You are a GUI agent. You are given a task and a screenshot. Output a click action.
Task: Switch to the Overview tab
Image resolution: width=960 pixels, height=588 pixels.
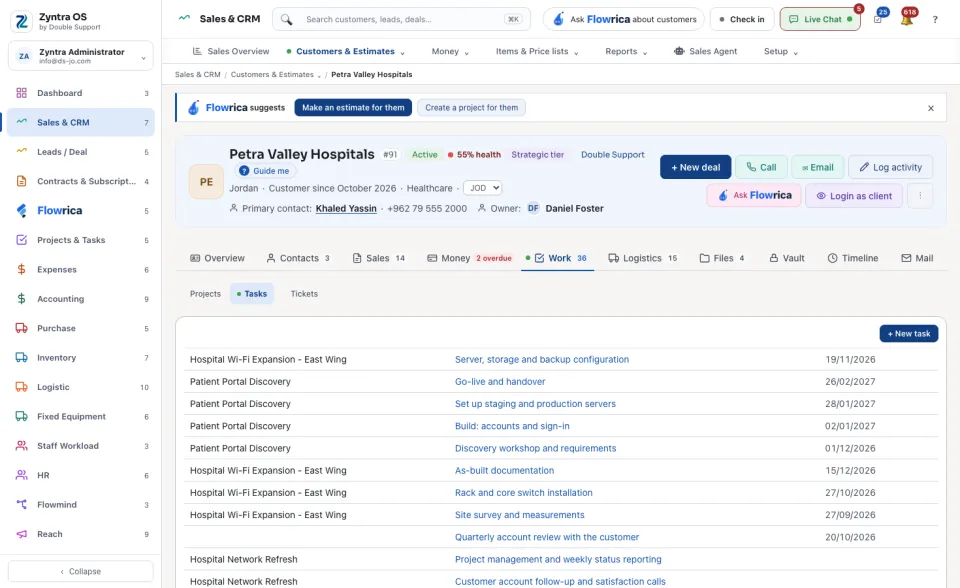click(217, 258)
